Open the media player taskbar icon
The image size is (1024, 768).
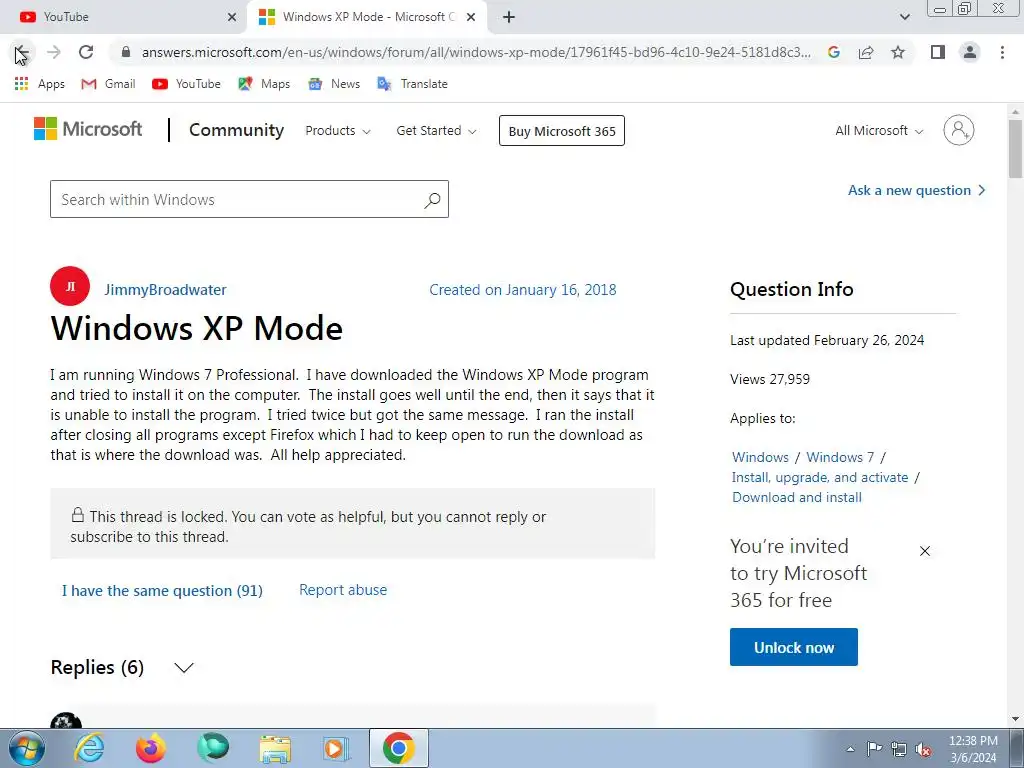click(x=336, y=748)
